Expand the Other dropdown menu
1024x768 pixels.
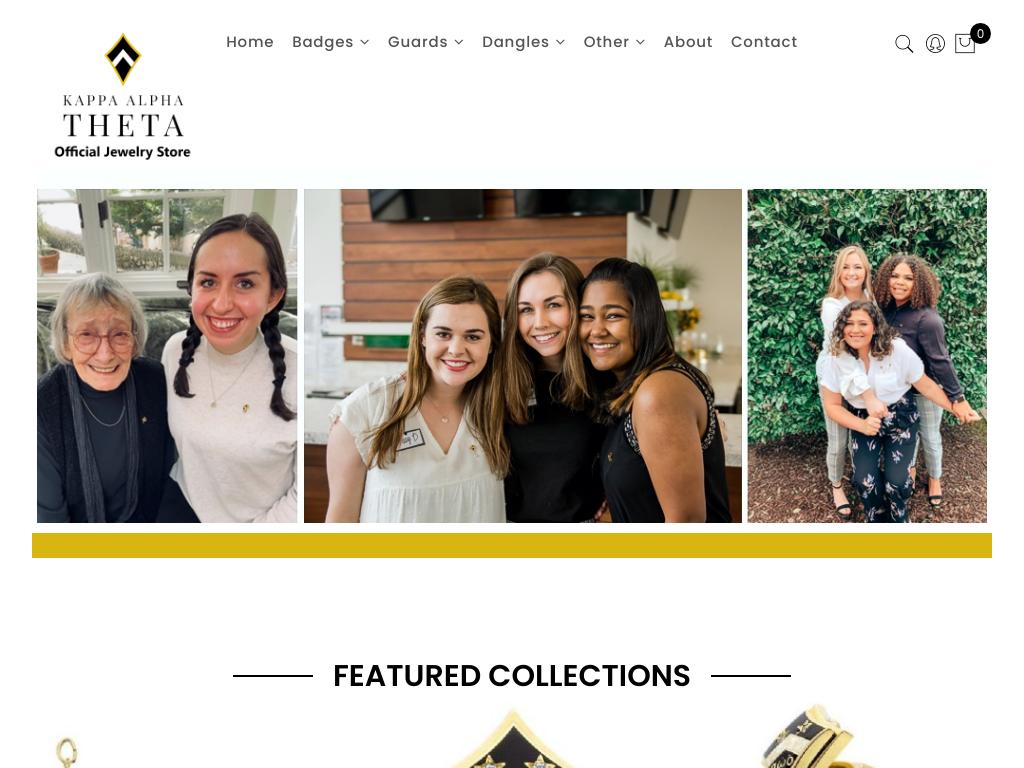(614, 42)
